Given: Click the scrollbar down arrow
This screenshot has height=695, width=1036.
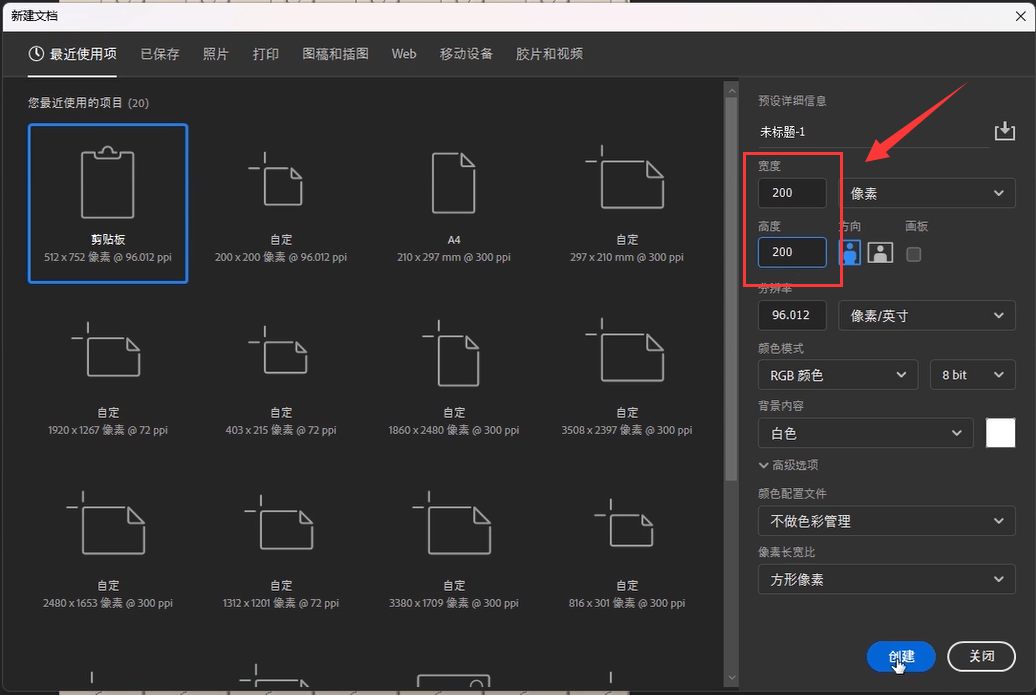Looking at the screenshot, I should coord(731,677).
